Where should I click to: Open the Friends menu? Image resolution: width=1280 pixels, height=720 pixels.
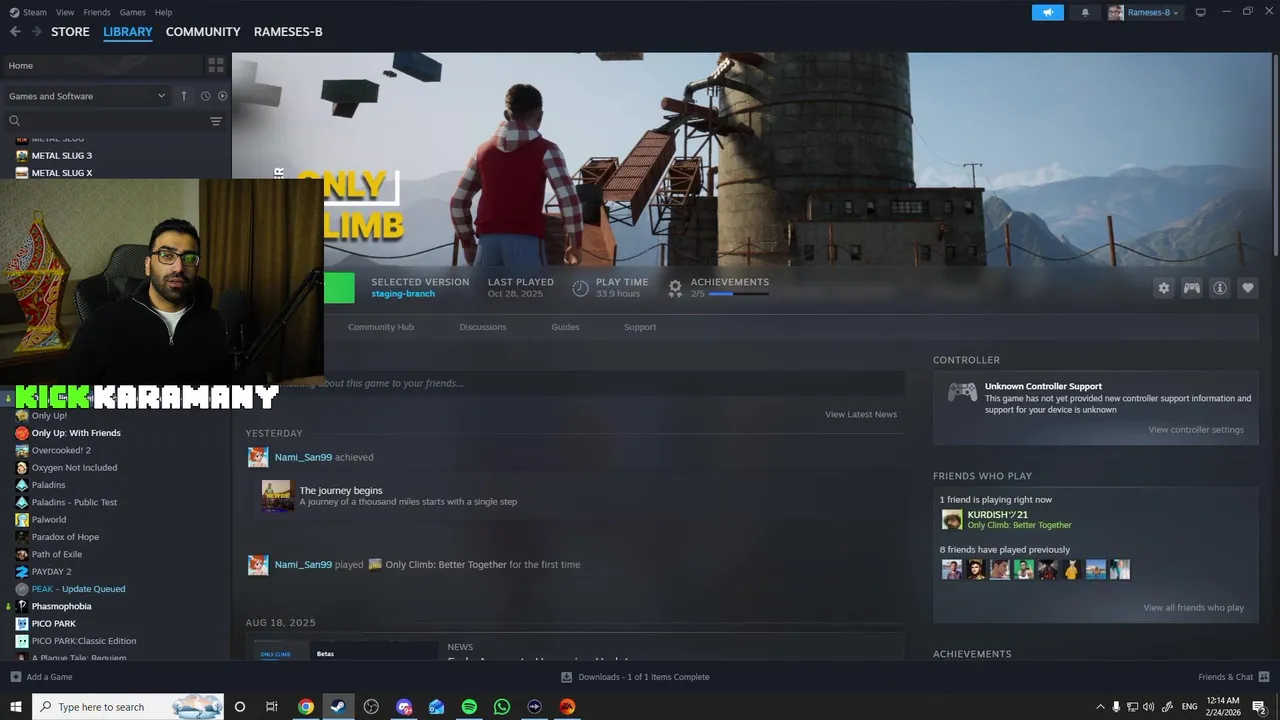click(97, 12)
